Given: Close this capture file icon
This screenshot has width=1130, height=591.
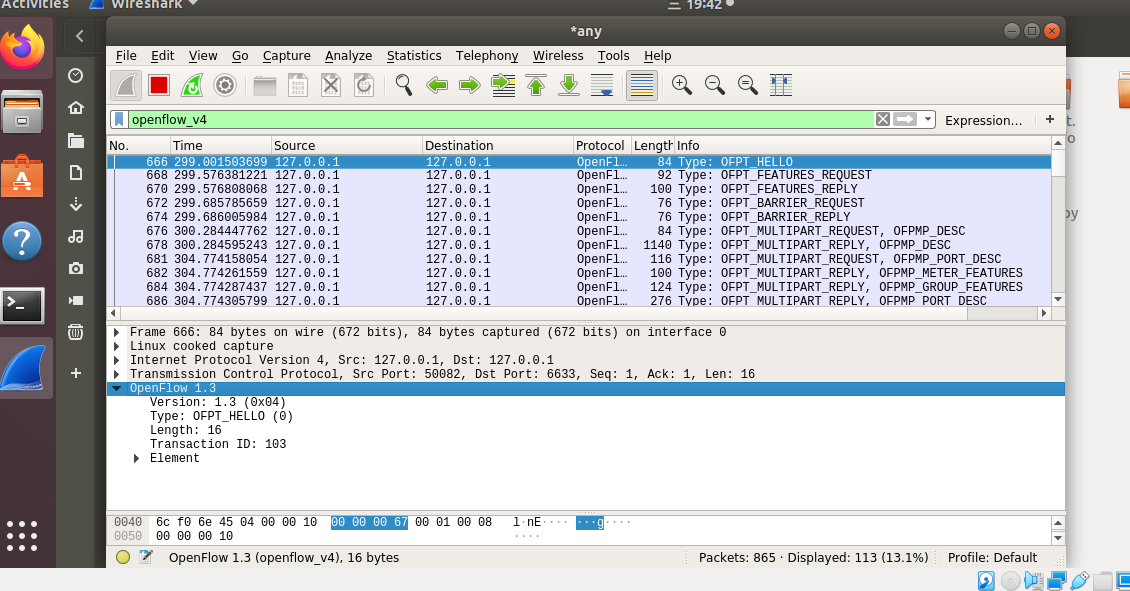Looking at the screenshot, I should click(x=331, y=86).
